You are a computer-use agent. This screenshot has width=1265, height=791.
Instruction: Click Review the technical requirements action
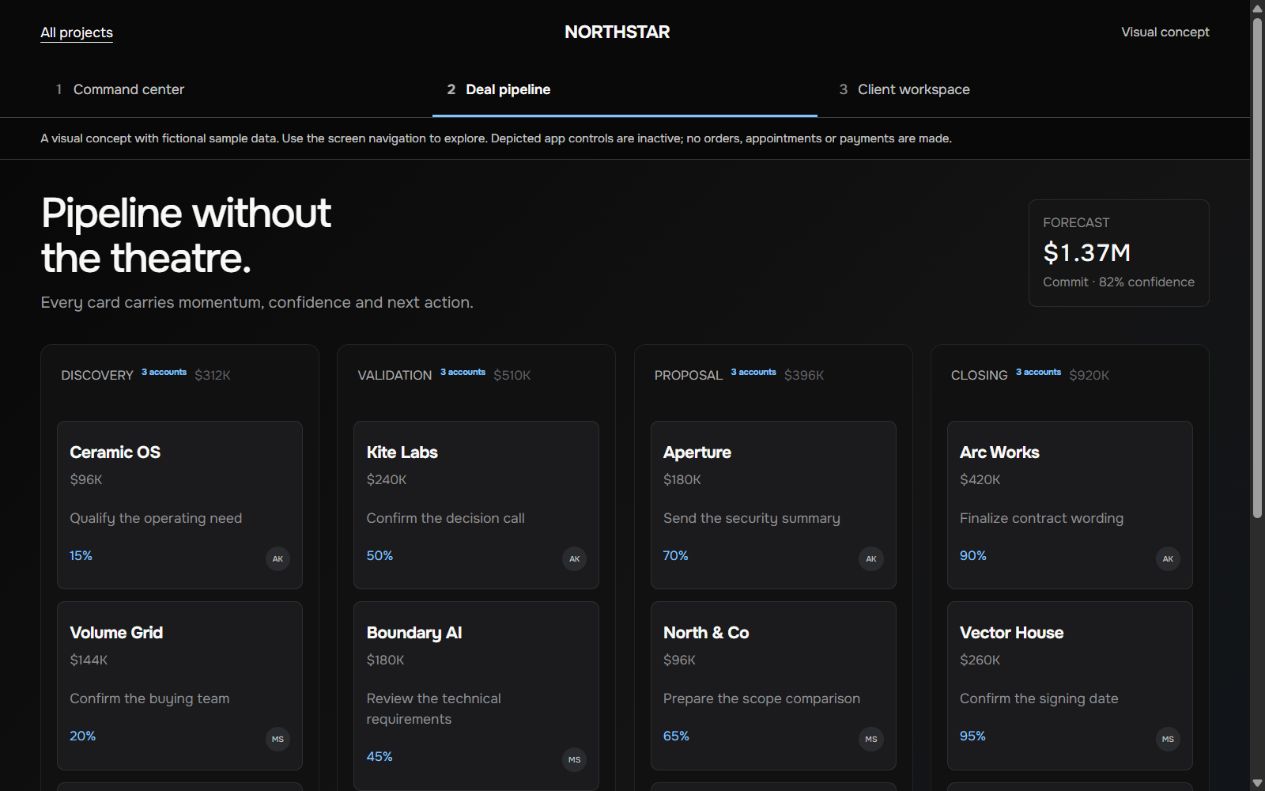[x=434, y=708]
